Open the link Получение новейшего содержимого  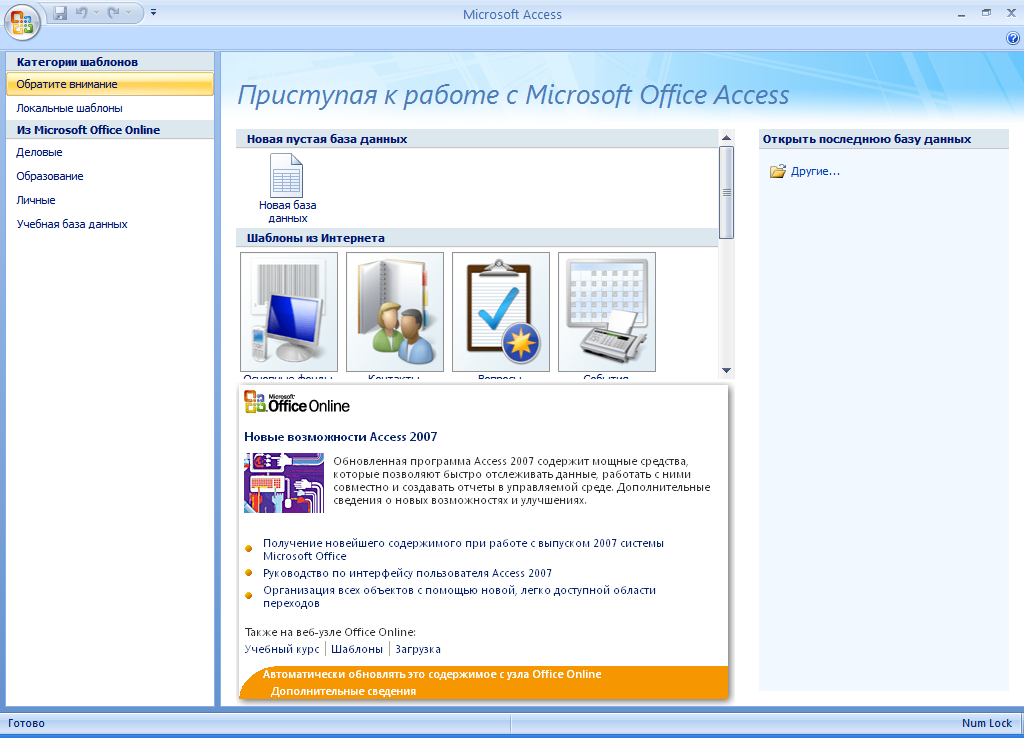coord(463,549)
